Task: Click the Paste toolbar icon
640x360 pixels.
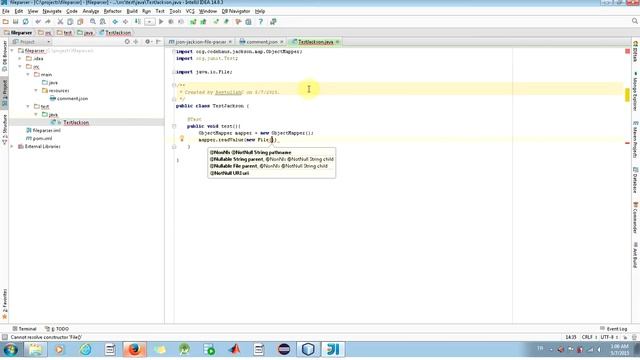Action: click(80, 22)
